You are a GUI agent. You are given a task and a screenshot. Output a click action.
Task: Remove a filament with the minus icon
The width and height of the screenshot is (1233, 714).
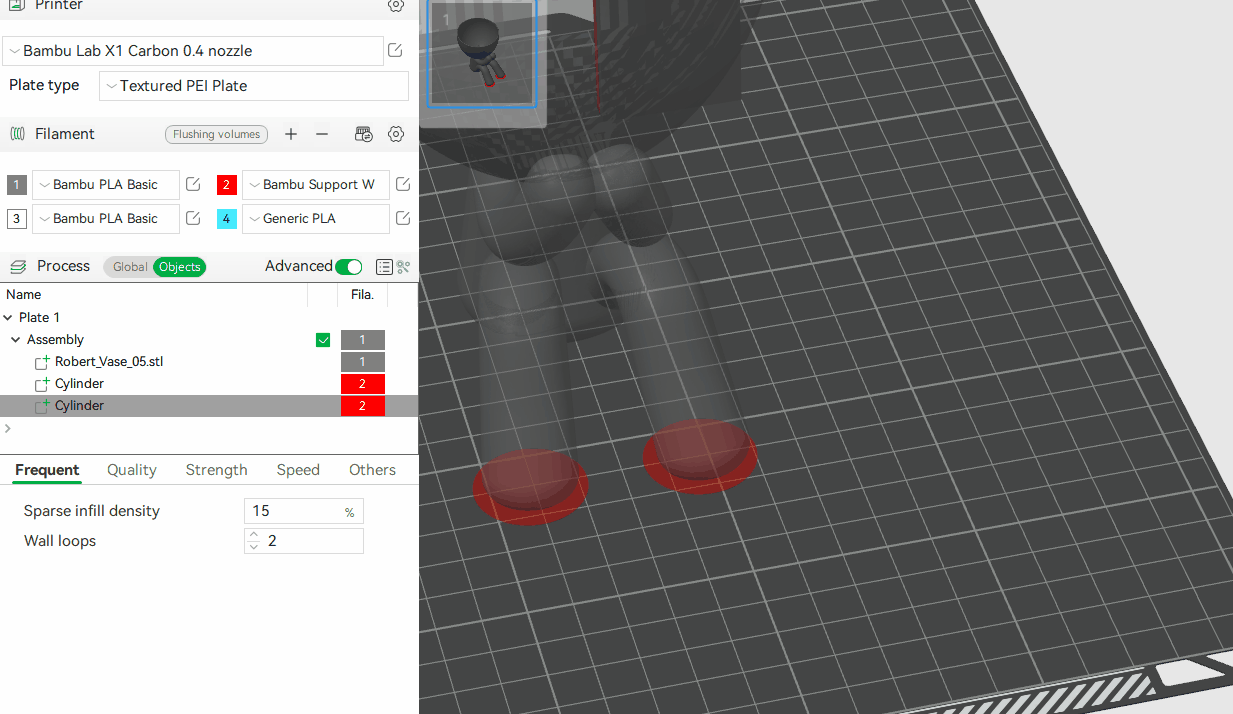click(321, 133)
